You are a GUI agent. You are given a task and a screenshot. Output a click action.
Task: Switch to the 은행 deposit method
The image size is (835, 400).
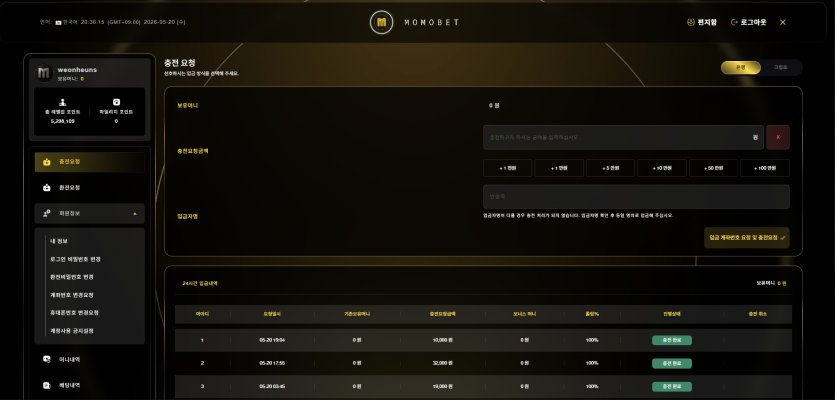point(741,68)
